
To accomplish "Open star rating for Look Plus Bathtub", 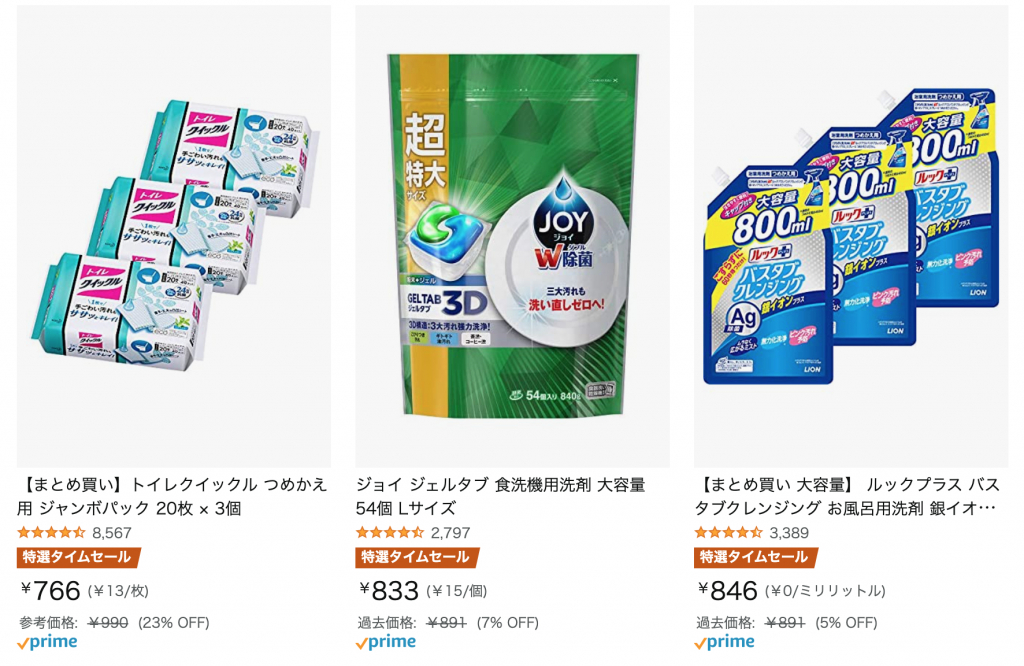I will 729,533.
